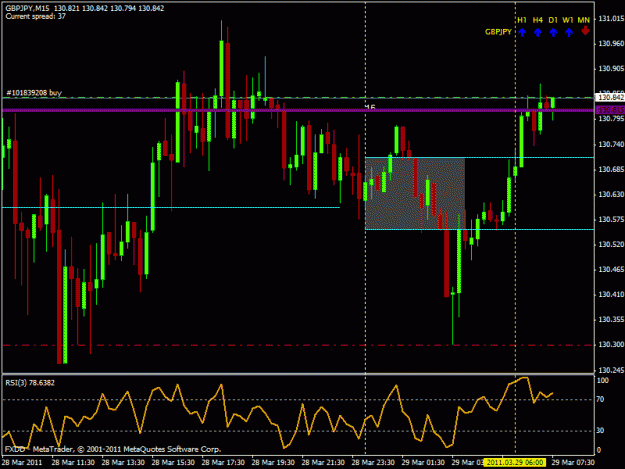Image resolution: width=625 pixels, height=469 pixels.
Task: Click the 130.630 price axis label
Action: coord(611,194)
